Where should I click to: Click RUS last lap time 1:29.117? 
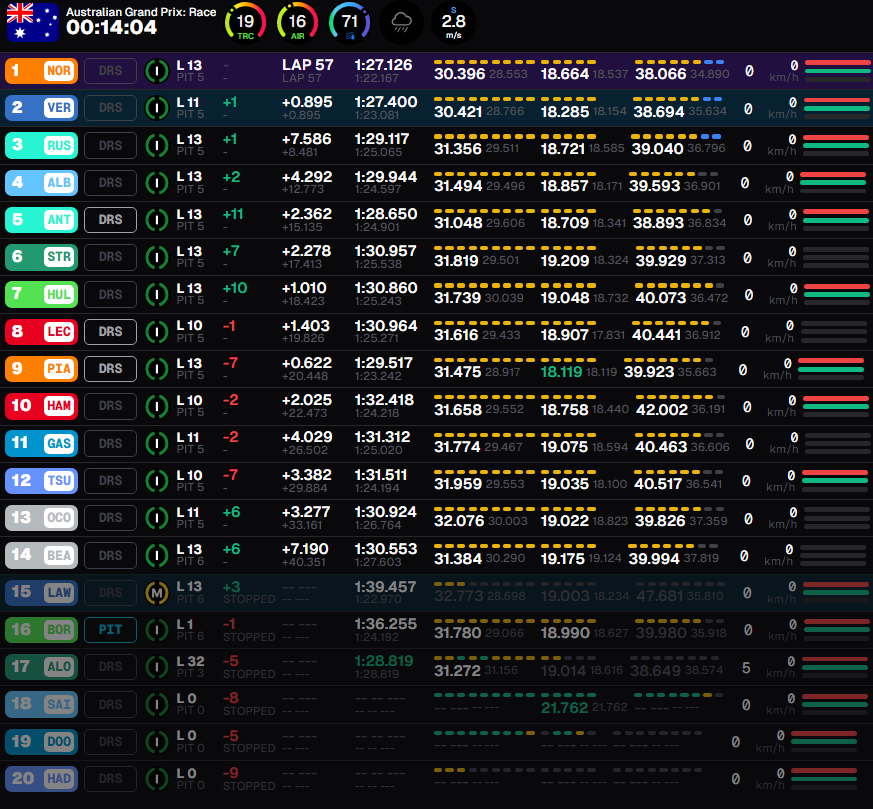tap(382, 139)
